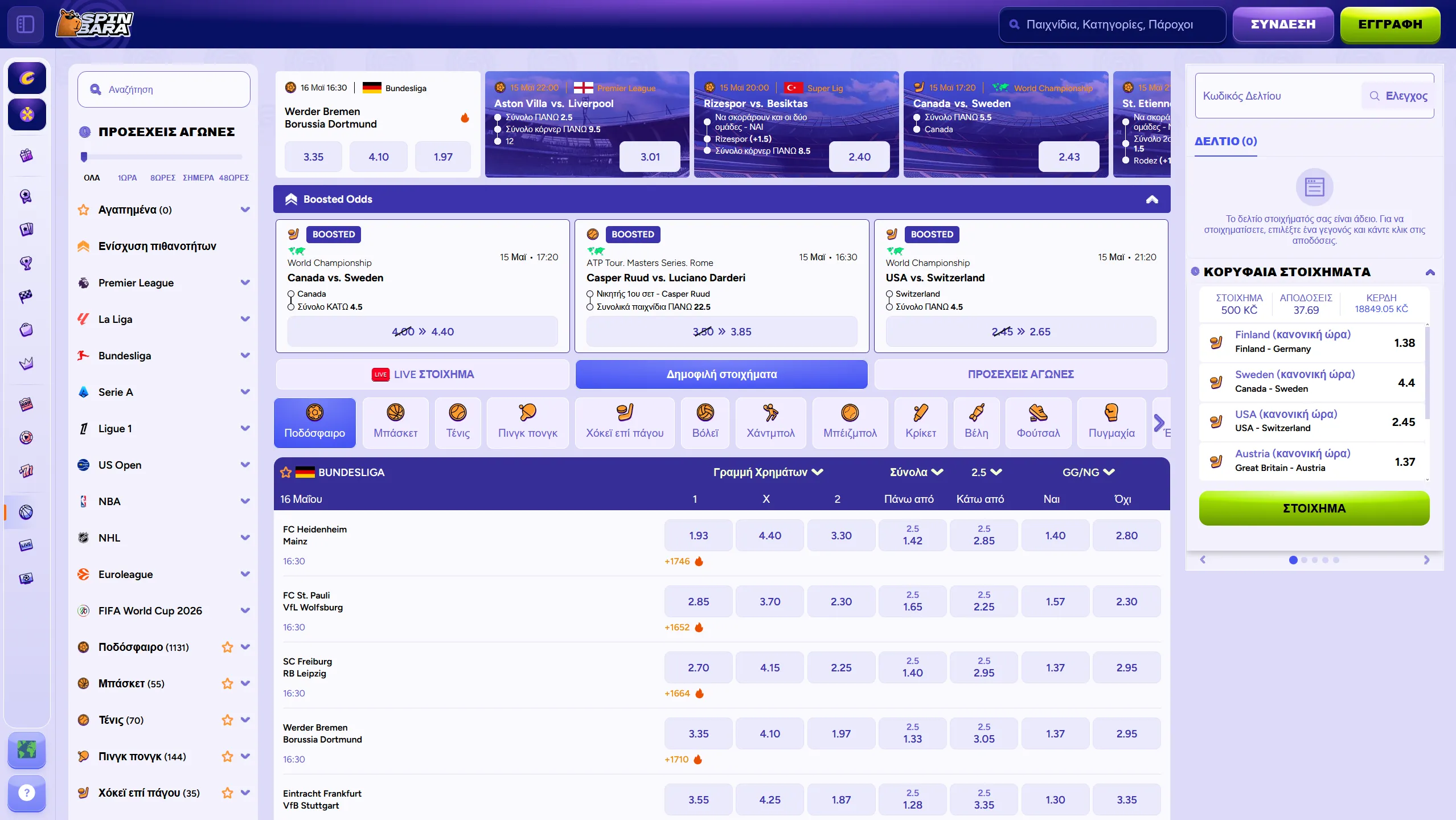The height and width of the screenshot is (820, 1456).
Task: Select Ναι odds 1.57 for St. Pauli match
Action: pos(1055,601)
